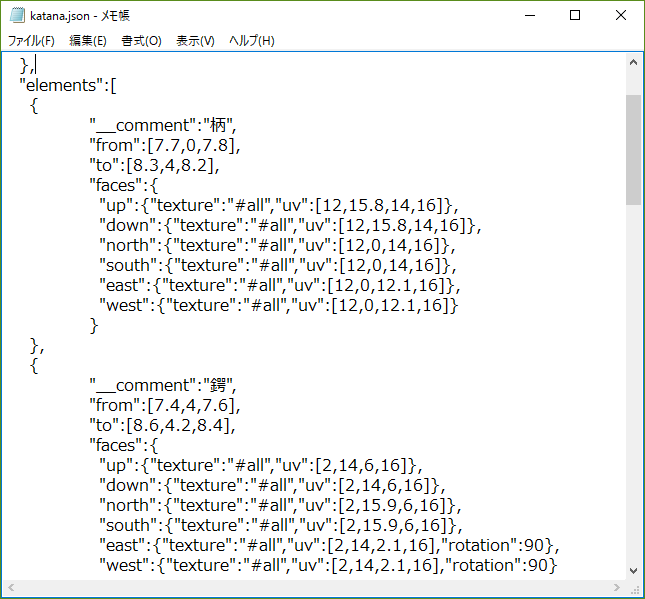Viewport: 645px width, 599px height.
Task: Click the "west" line with uv 12,0,12.1,16
Action: coord(278,305)
